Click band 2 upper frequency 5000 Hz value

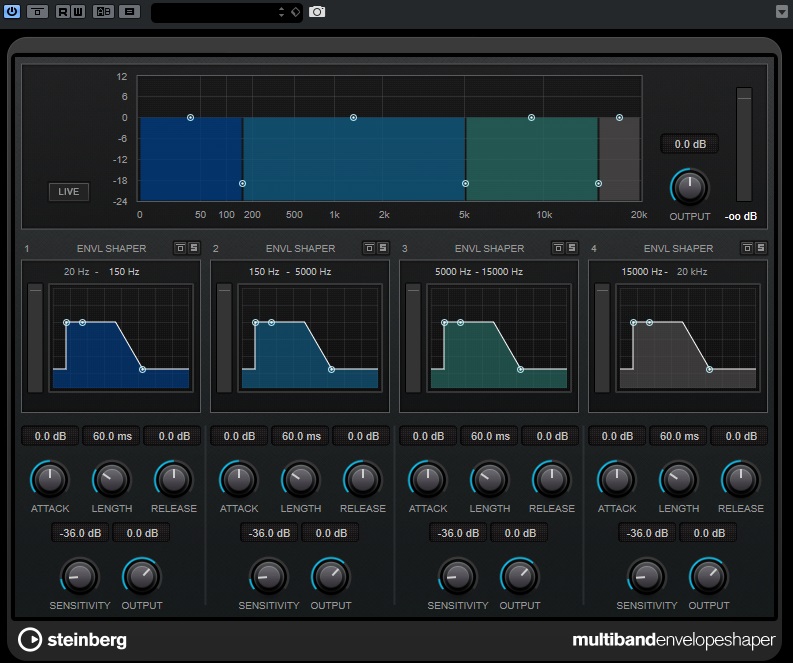point(313,272)
